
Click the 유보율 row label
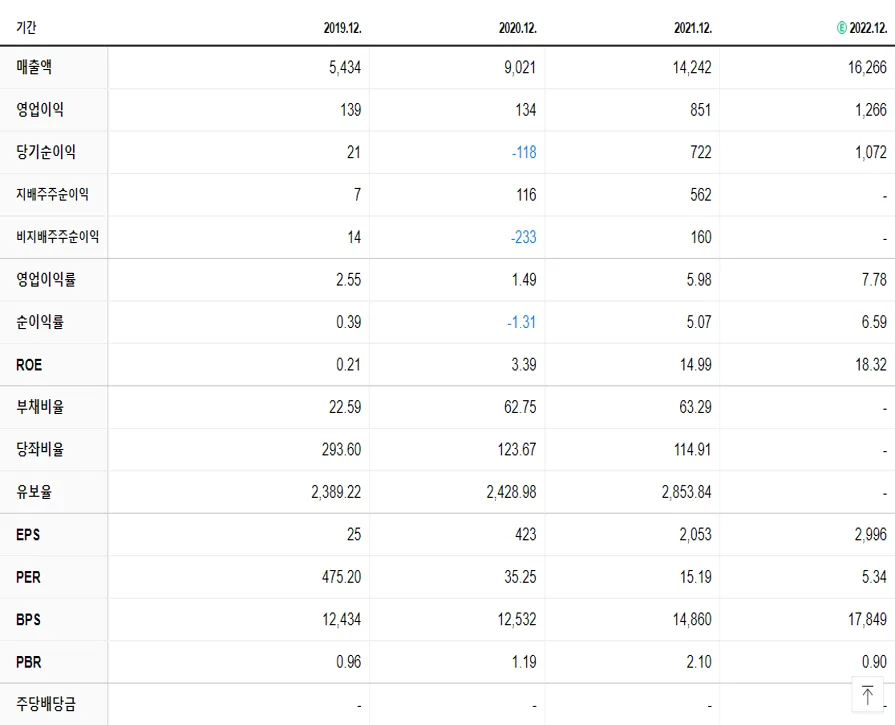[x=34, y=492]
